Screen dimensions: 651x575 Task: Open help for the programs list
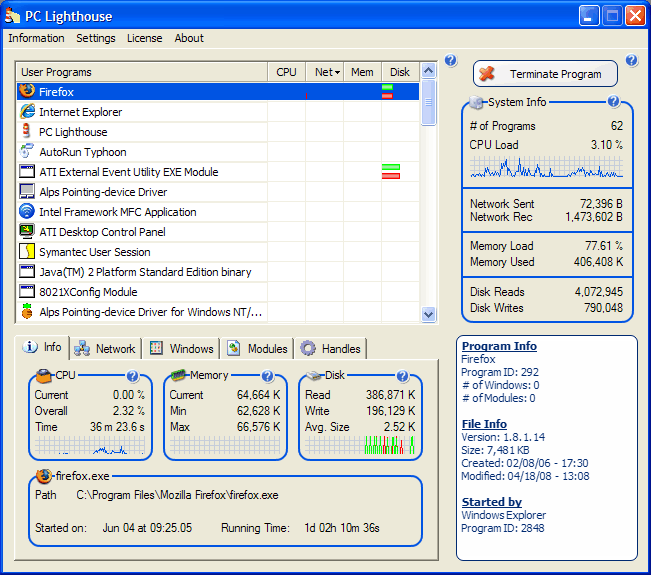[450, 61]
